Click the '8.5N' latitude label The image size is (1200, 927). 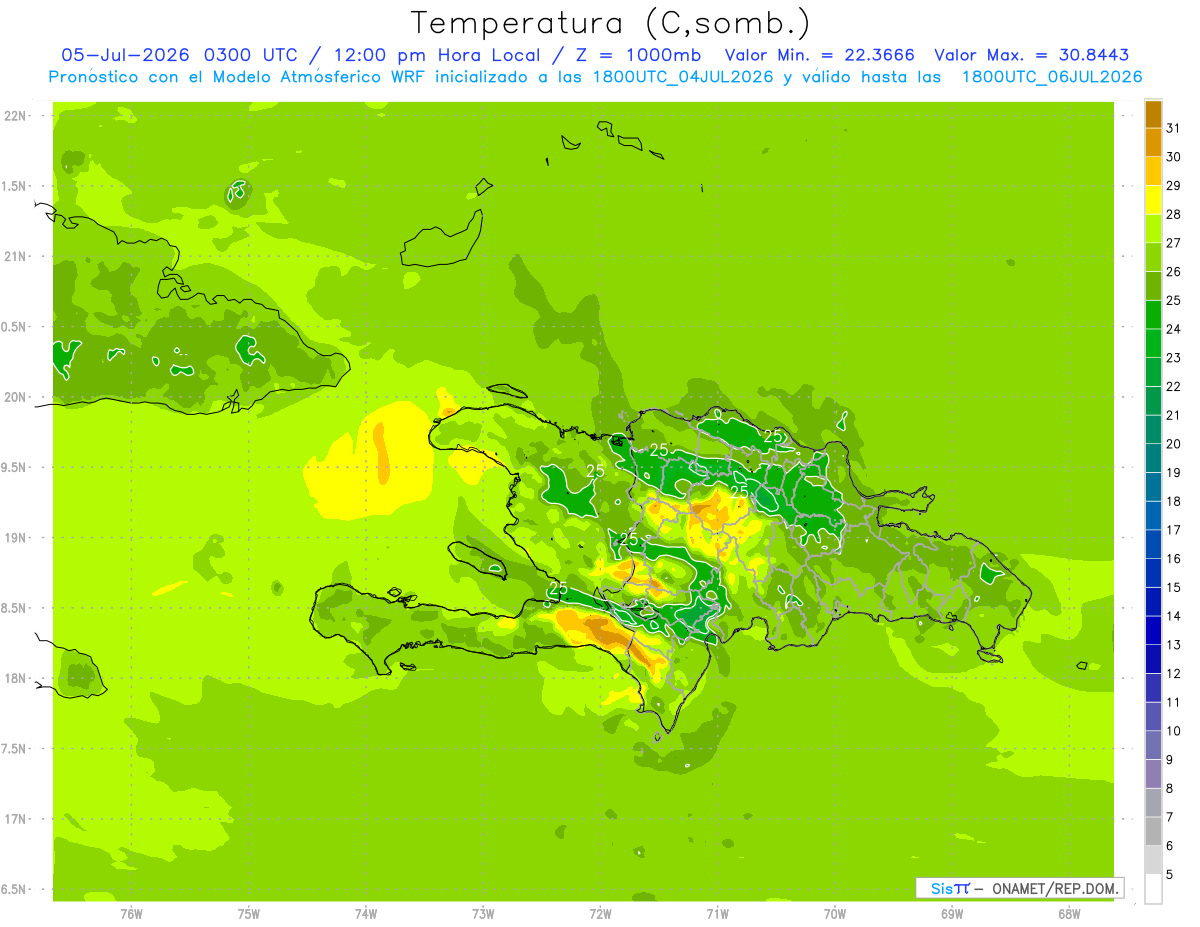click(x=14, y=608)
